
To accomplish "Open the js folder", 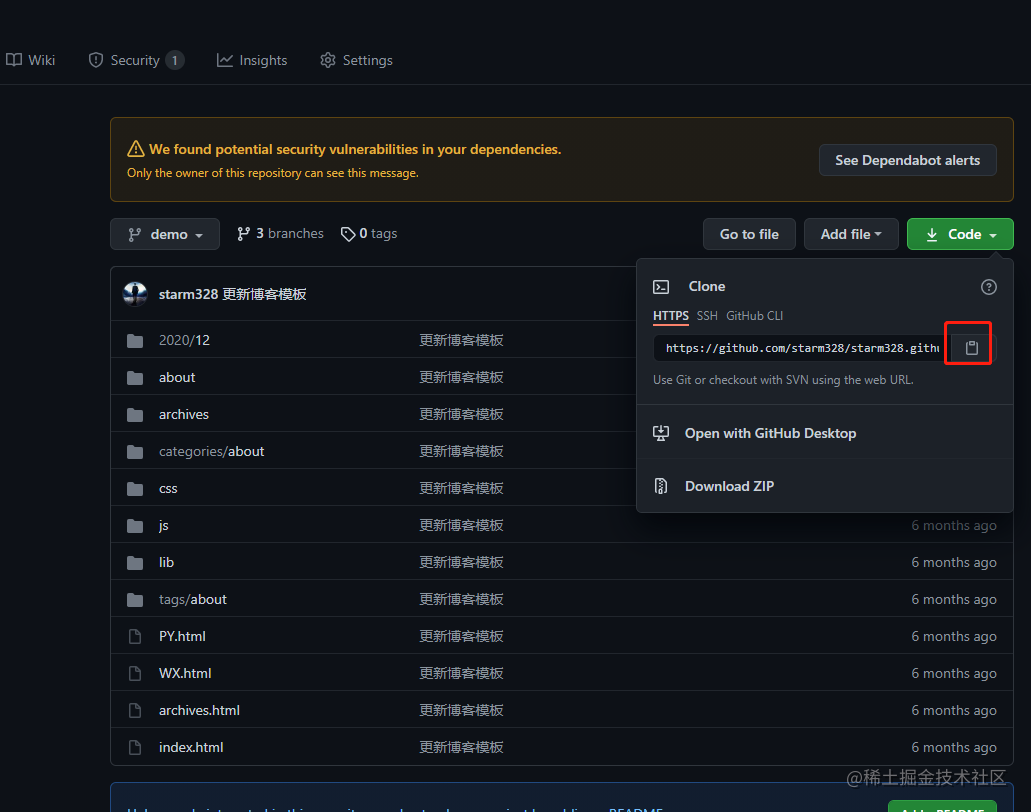I will pos(164,525).
